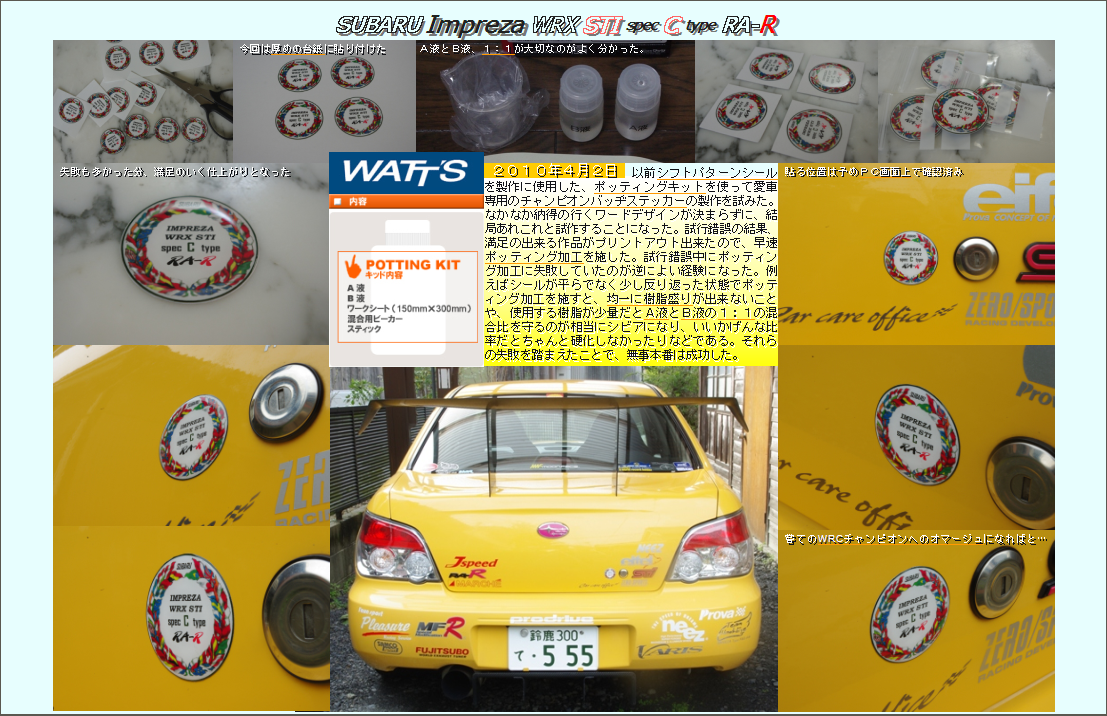Click the red Jspeed sticker on the bumper

tap(470, 564)
